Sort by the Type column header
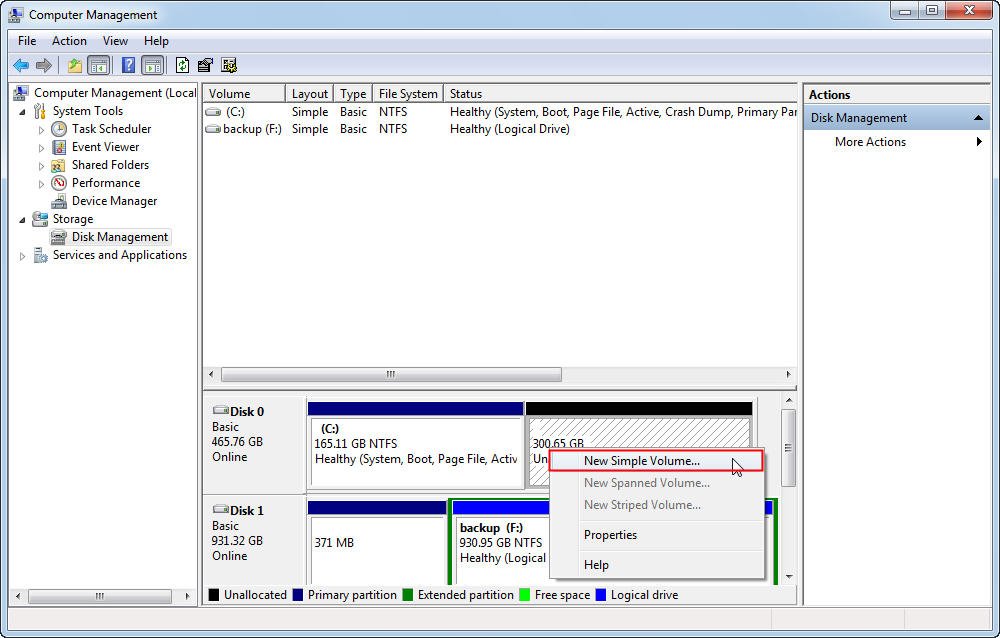Screen dimensions: 1000x638 click(353, 94)
